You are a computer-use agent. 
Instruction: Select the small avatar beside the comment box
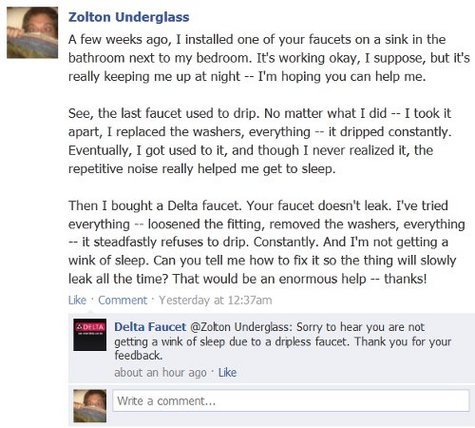click(x=90, y=406)
